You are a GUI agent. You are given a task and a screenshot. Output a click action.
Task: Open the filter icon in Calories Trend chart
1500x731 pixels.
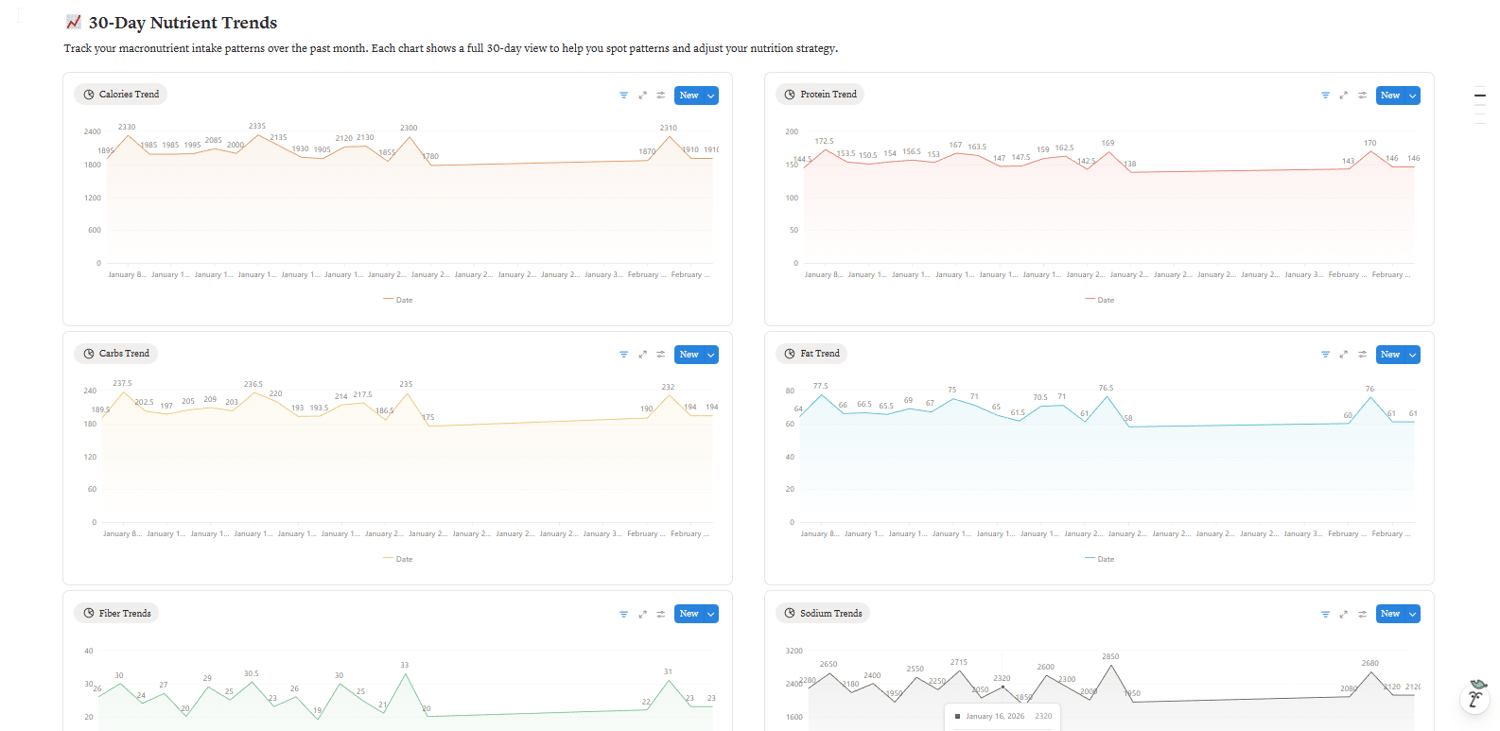pyautogui.click(x=624, y=96)
